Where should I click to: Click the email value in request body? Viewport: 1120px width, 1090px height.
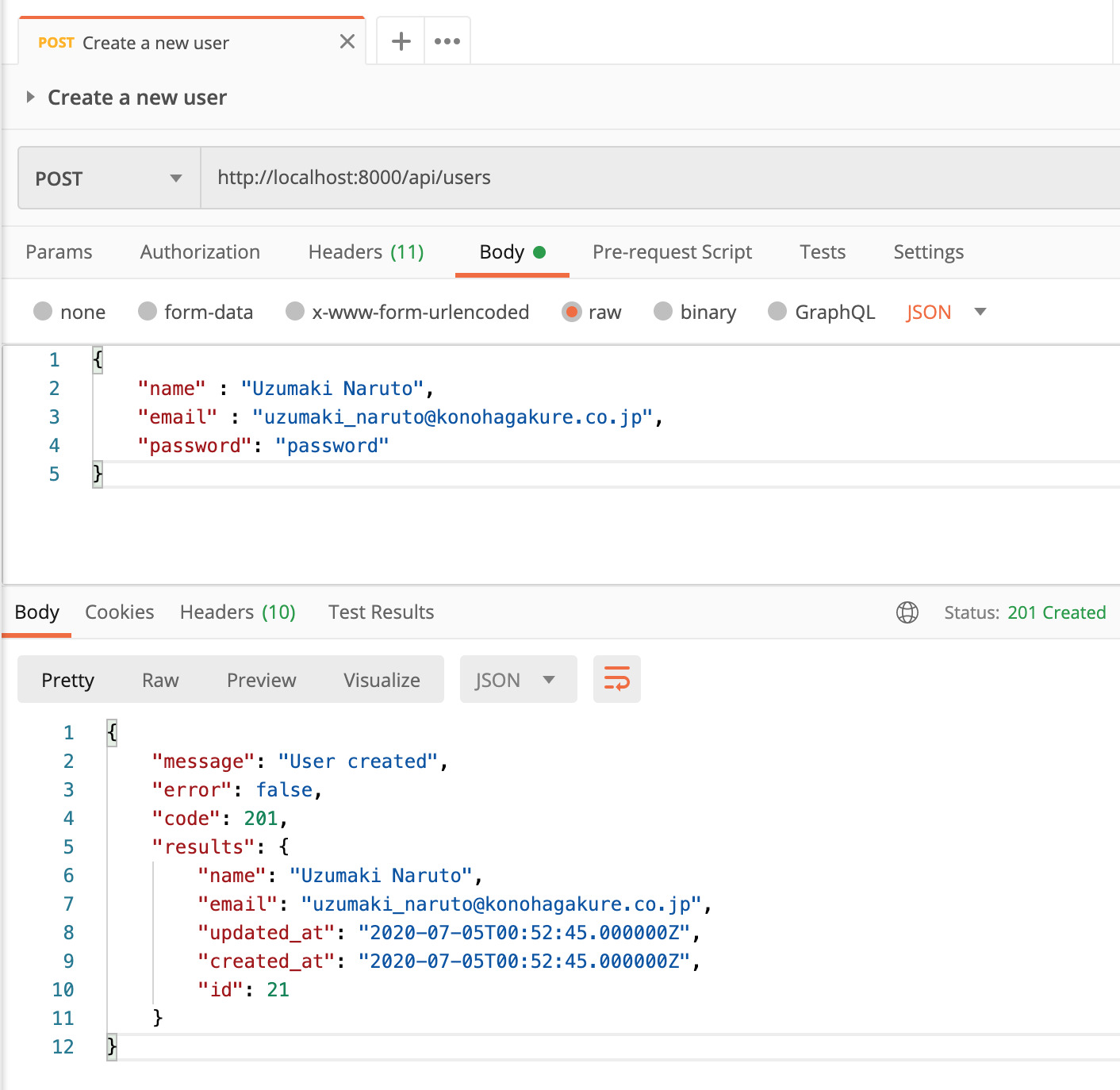(x=453, y=417)
